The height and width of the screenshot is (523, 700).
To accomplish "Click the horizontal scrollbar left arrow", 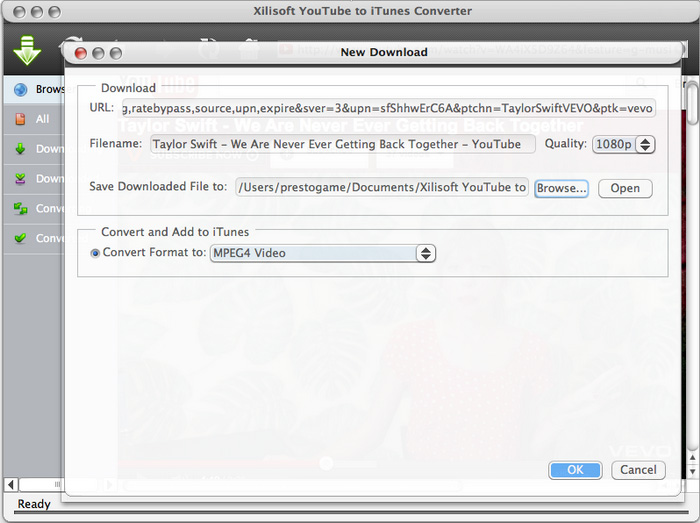I will pyautogui.click(x=12, y=485).
